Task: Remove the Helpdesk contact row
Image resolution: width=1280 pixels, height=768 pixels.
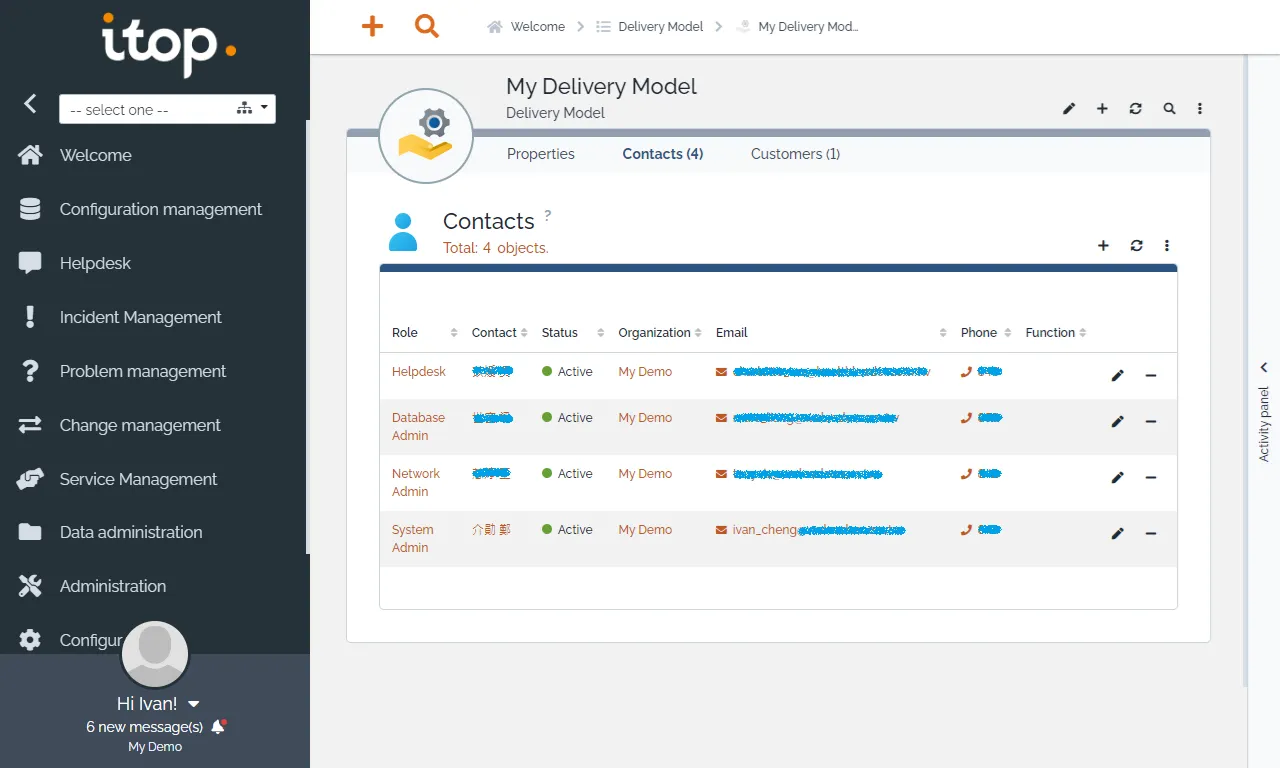Action: click(1151, 375)
